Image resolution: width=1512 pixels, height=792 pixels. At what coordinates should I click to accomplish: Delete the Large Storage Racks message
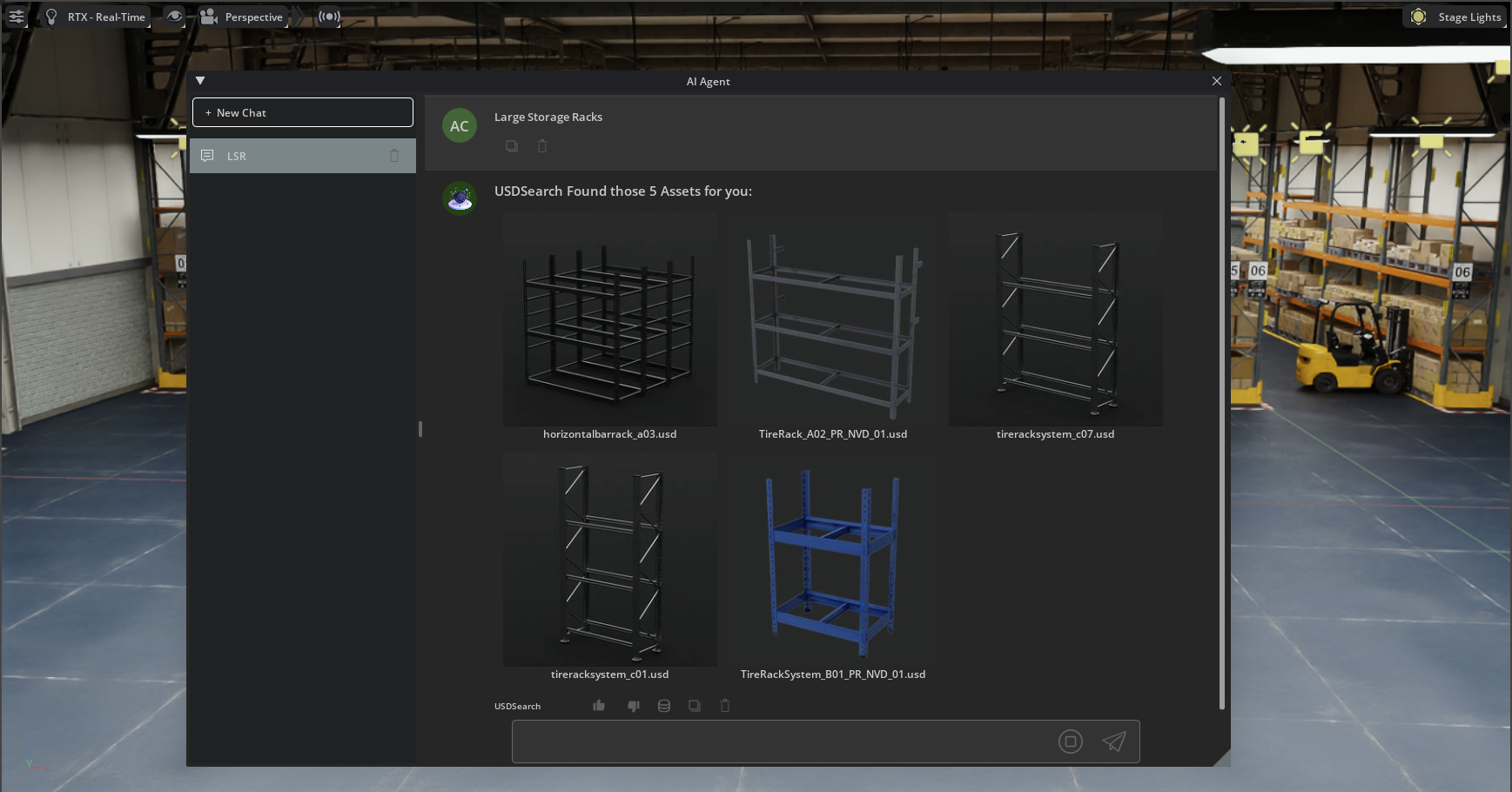[x=542, y=146]
